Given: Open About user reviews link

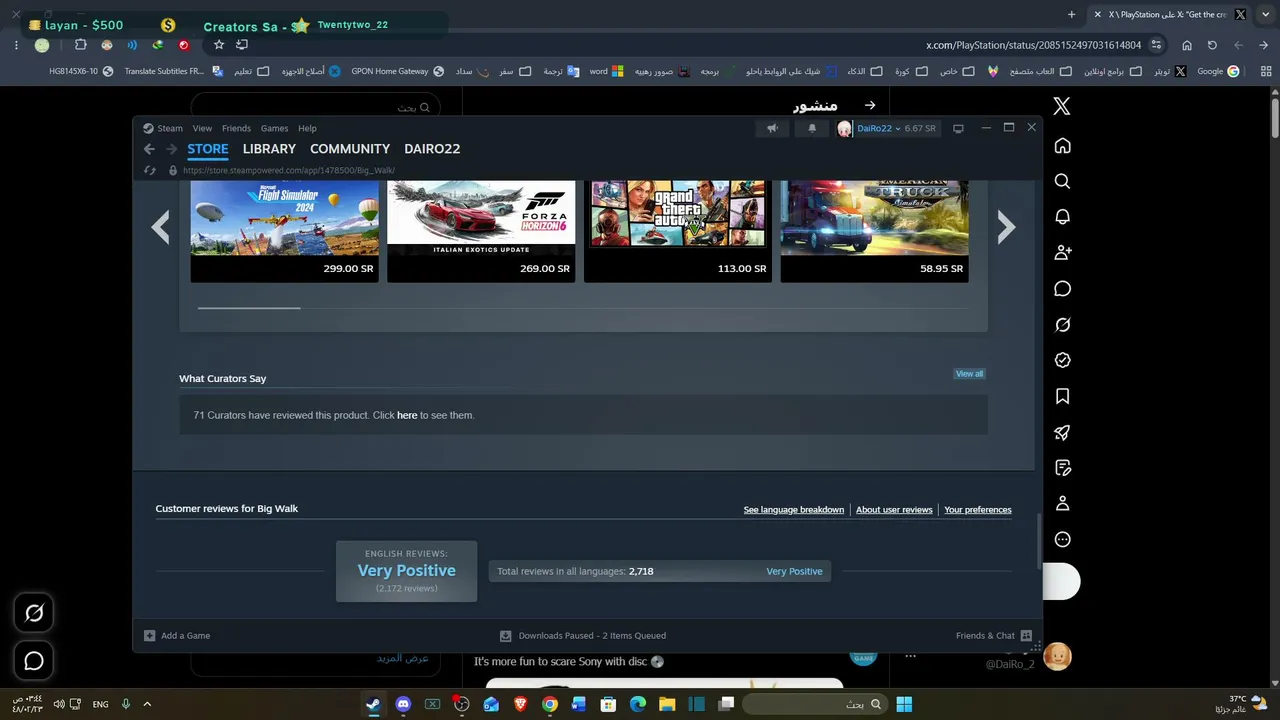Looking at the screenshot, I should coord(894,510).
